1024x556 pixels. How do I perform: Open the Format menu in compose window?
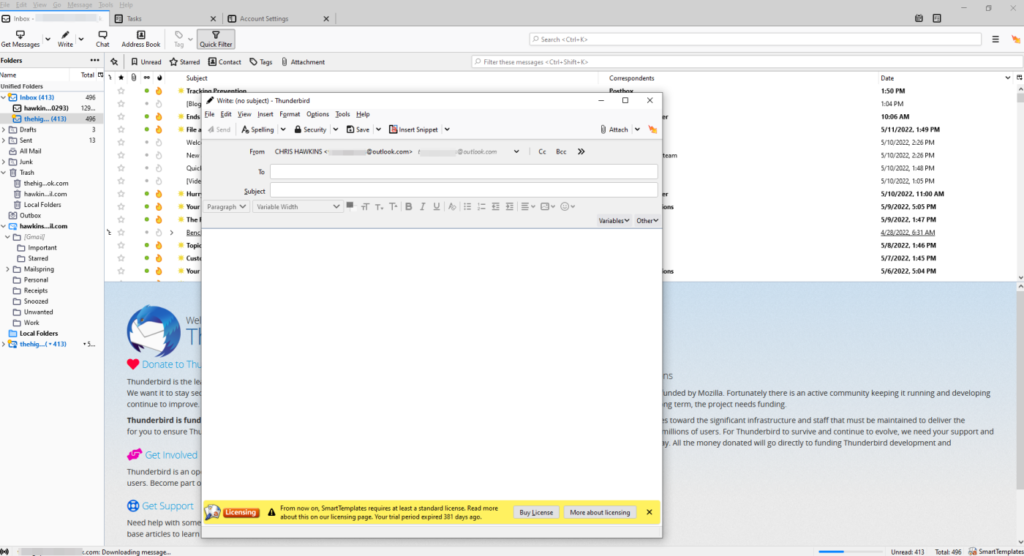pos(289,114)
